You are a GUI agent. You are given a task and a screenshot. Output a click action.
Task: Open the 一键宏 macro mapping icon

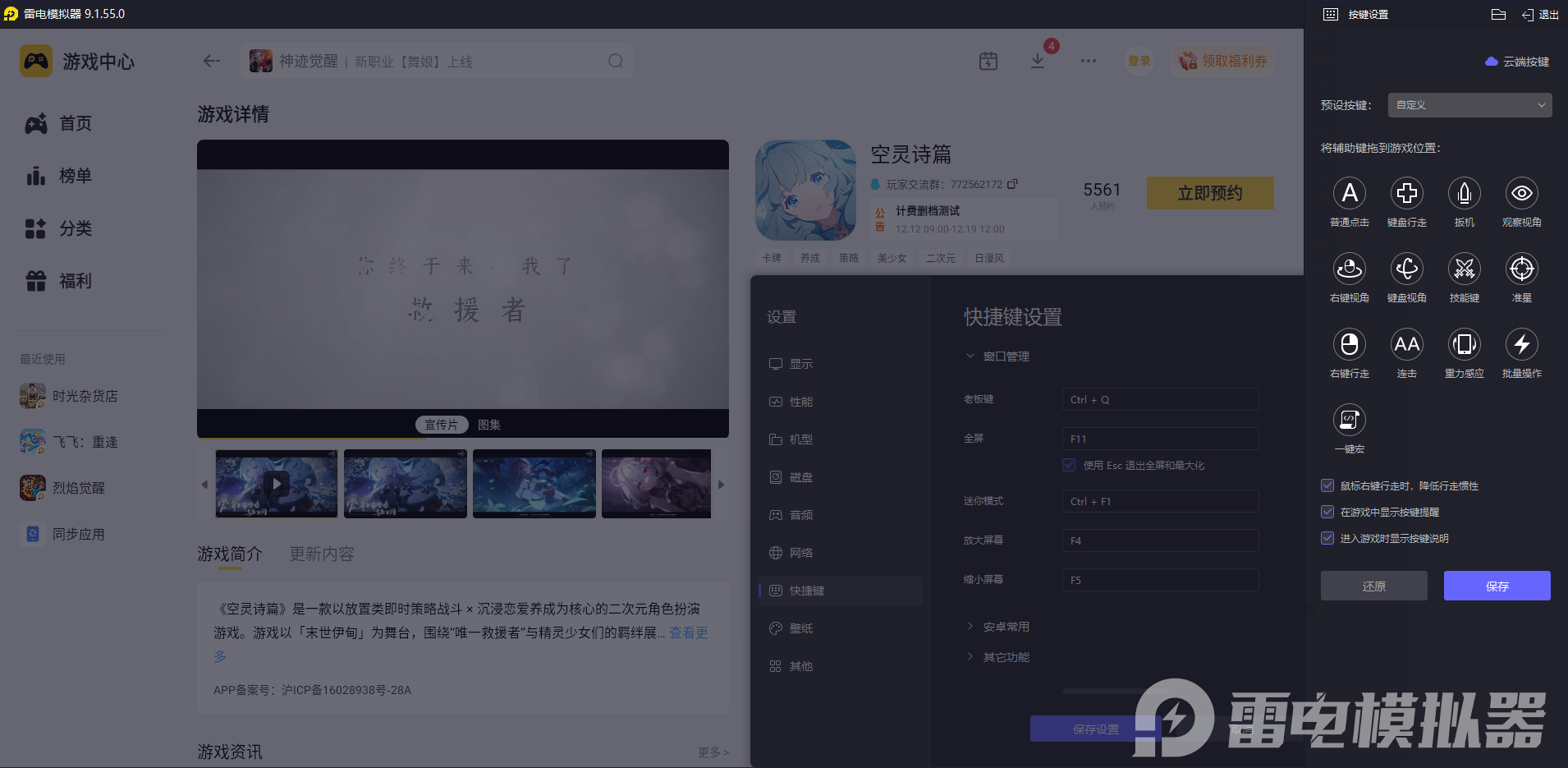(x=1350, y=421)
